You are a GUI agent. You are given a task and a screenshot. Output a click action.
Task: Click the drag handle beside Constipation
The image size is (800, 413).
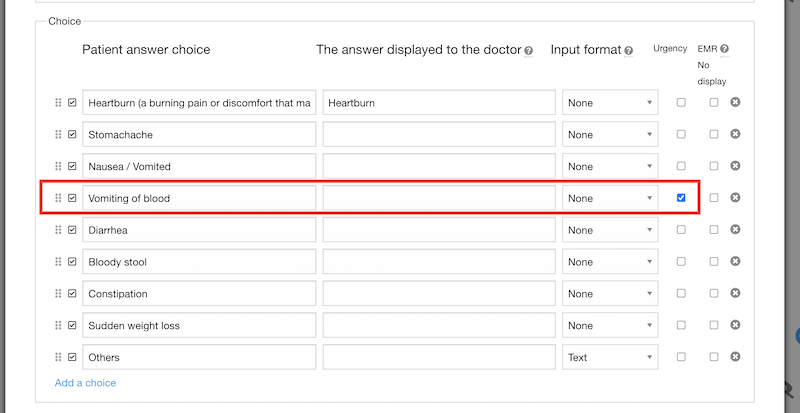[58, 293]
